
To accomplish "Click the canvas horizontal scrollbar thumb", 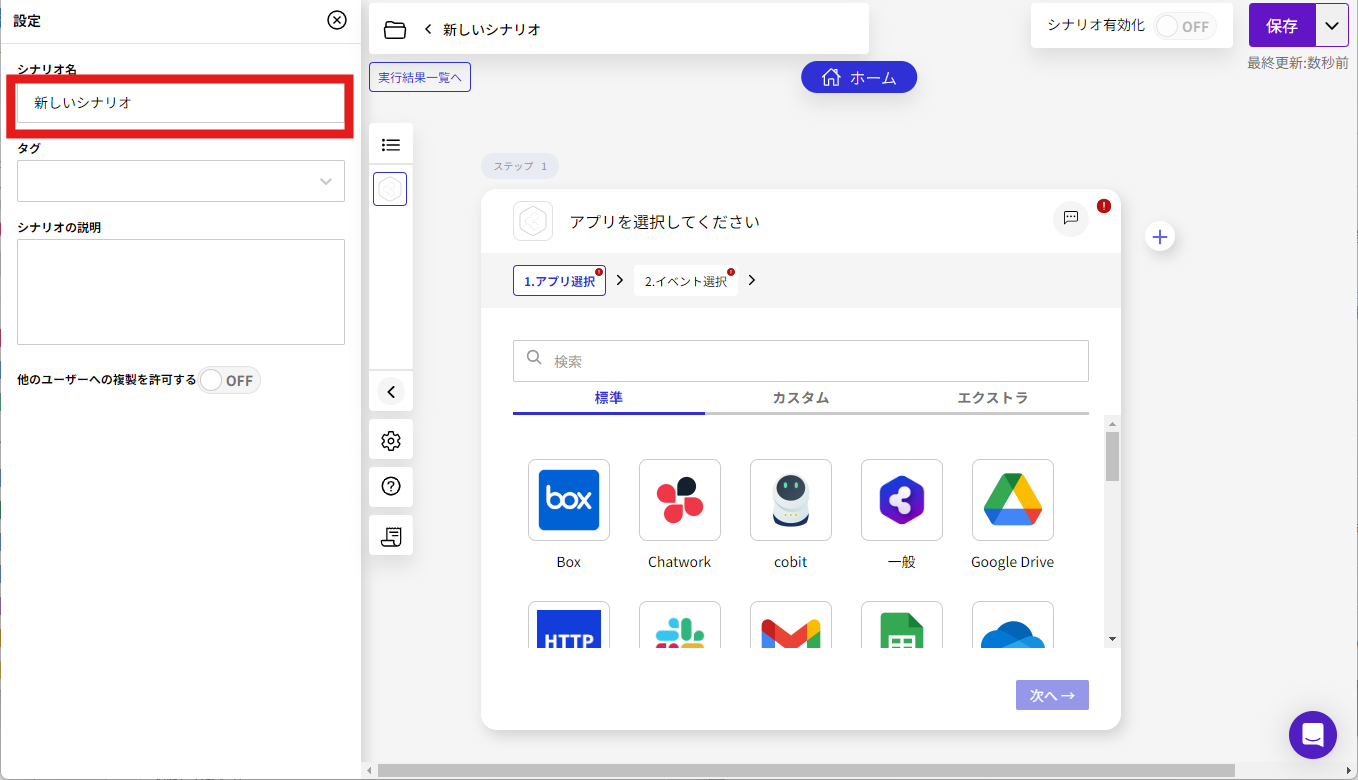I will click(806, 770).
